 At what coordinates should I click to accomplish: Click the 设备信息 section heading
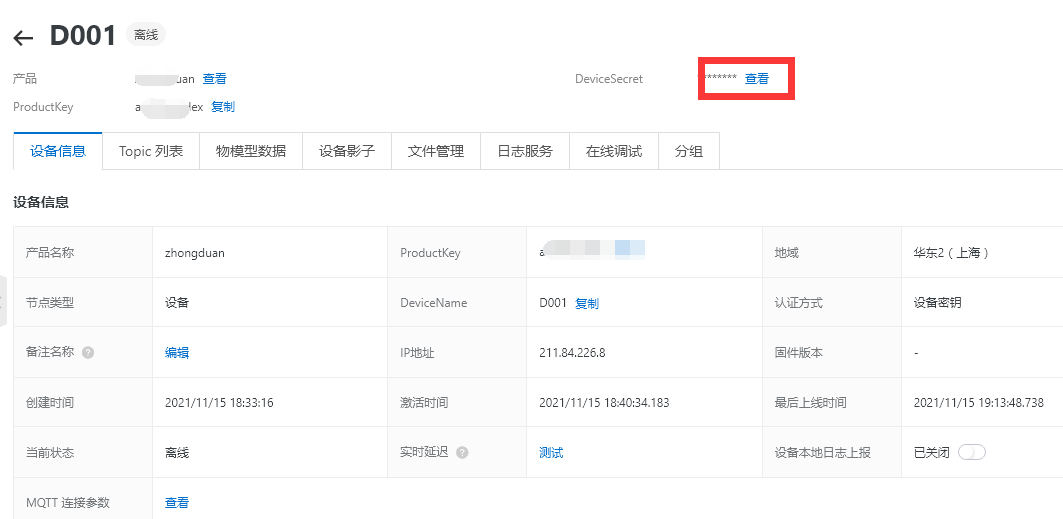pyautogui.click(x=41, y=202)
